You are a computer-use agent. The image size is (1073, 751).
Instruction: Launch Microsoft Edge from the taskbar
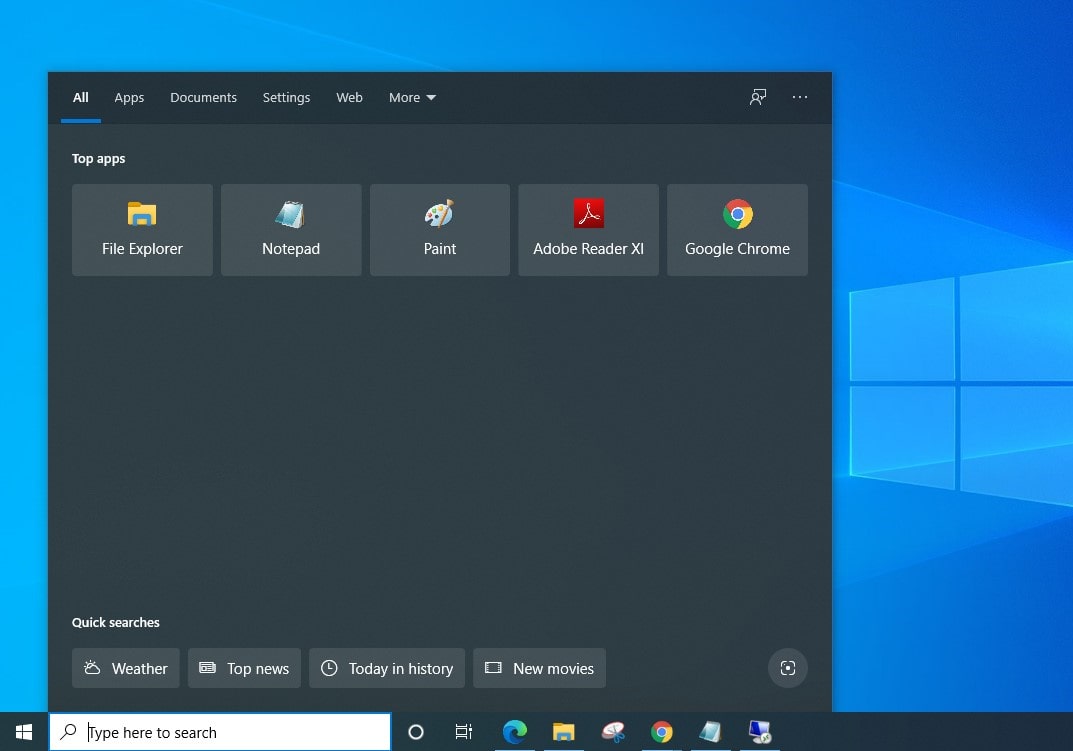[515, 732]
